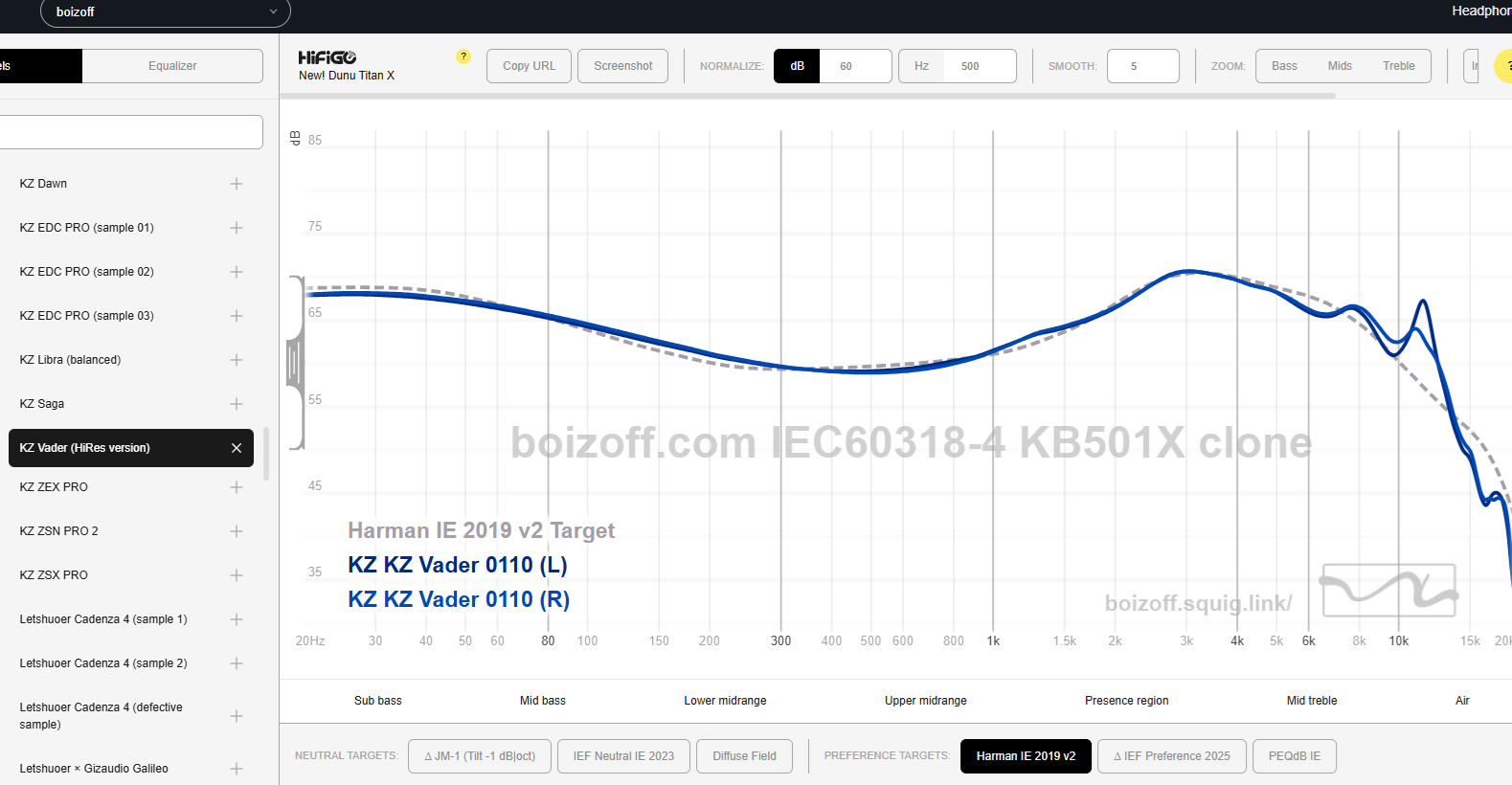Open the boizoff site dropdown

[166, 12]
